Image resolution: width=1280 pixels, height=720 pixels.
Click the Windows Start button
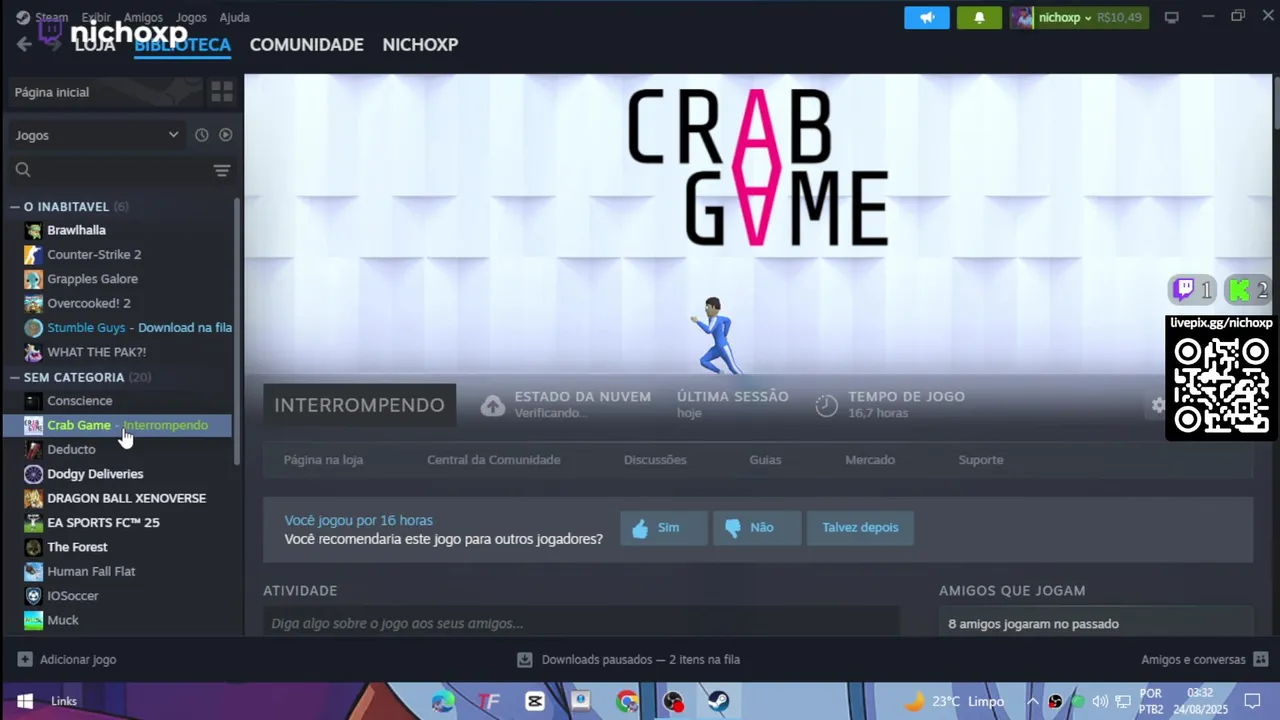(x=24, y=701)
